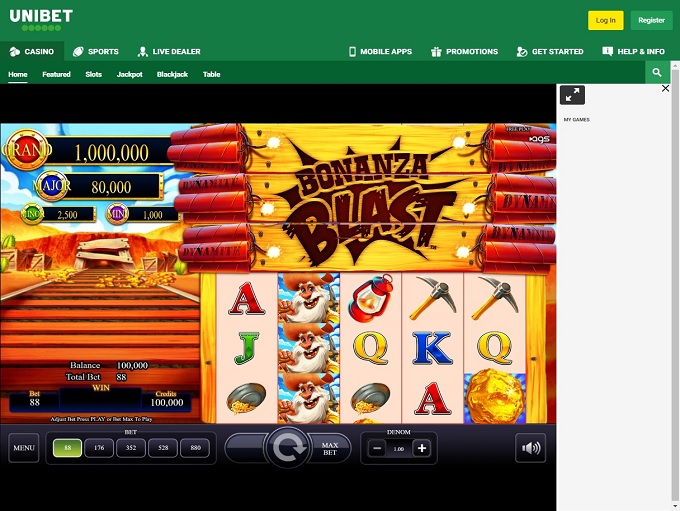
Task: Select the 176 bet amount
Action: [99, 448]
